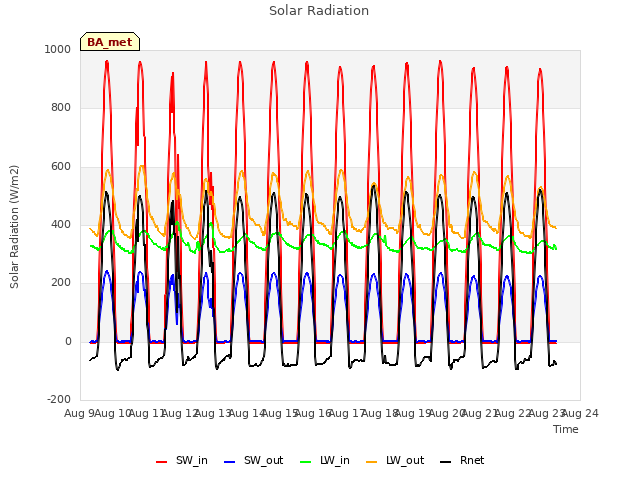Click the 200 y-axis tick label
Screen dimensions: 640x480
point(61,282)
